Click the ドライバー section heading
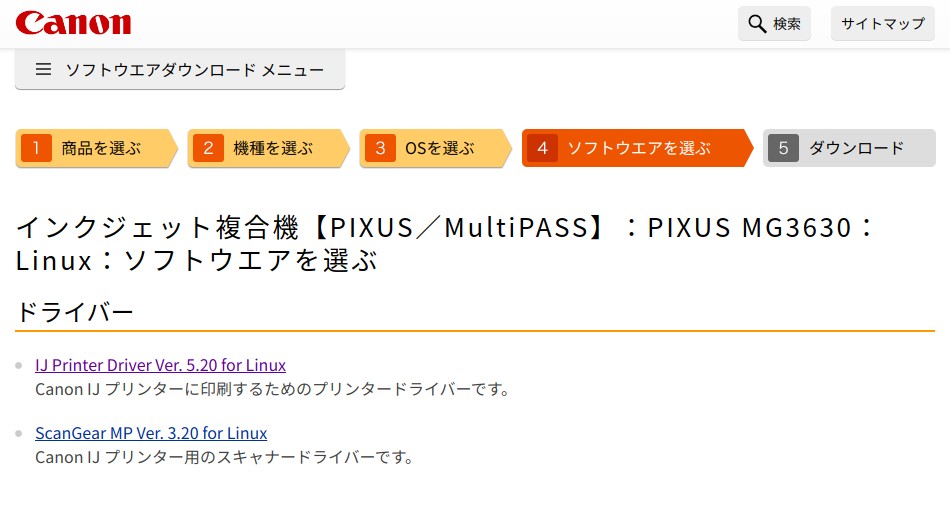Viewport: 950px width, 505px height. point(75,312)
